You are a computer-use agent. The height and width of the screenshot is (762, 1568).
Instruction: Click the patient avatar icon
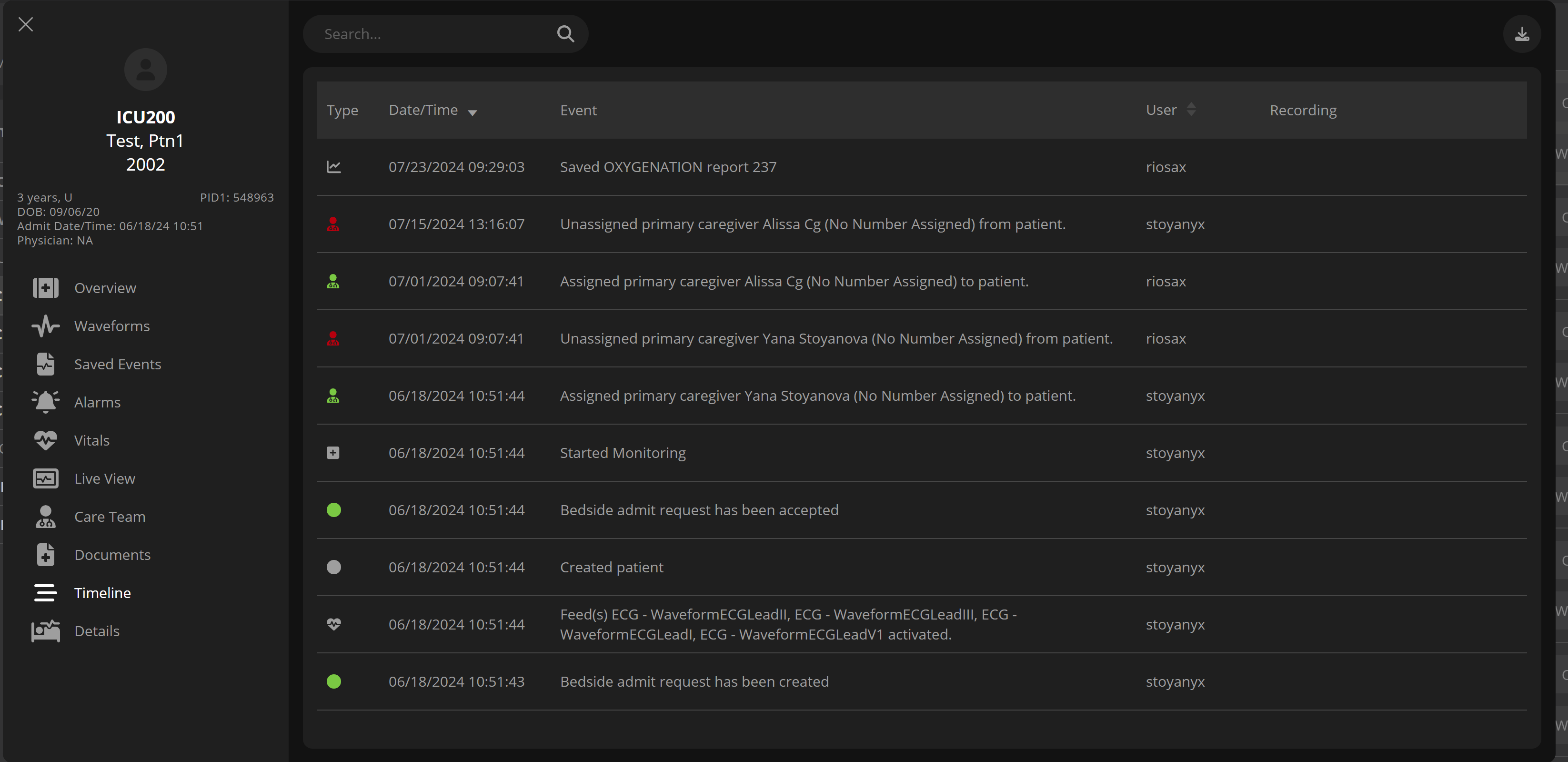click(x=145, y=70)
